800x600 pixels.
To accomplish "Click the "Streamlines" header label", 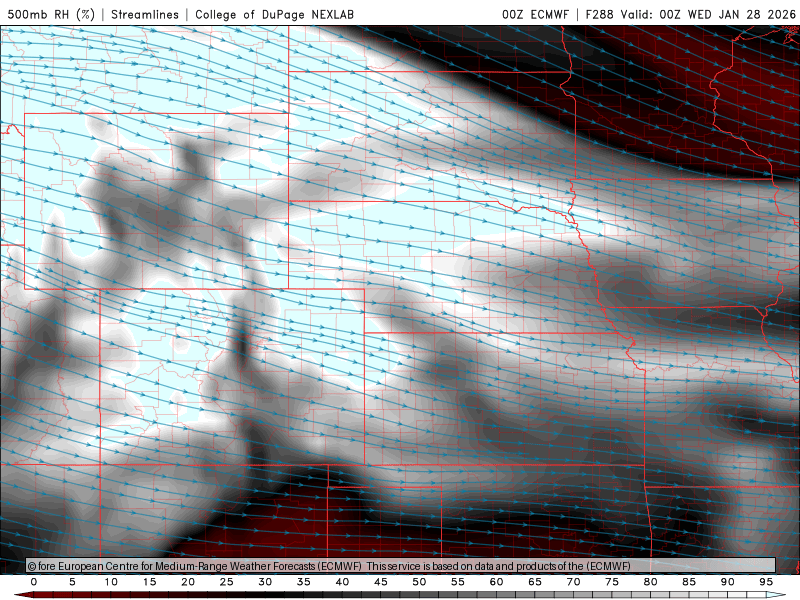I will [145, 14].
